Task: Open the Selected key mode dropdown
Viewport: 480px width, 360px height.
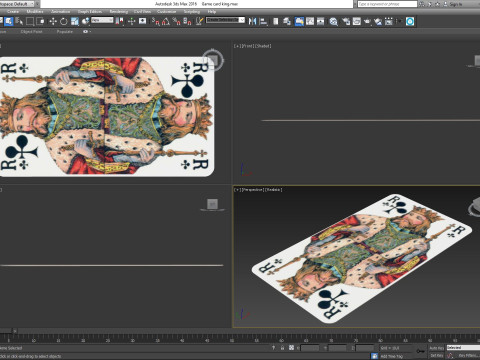Action: [x=463, y=348]
